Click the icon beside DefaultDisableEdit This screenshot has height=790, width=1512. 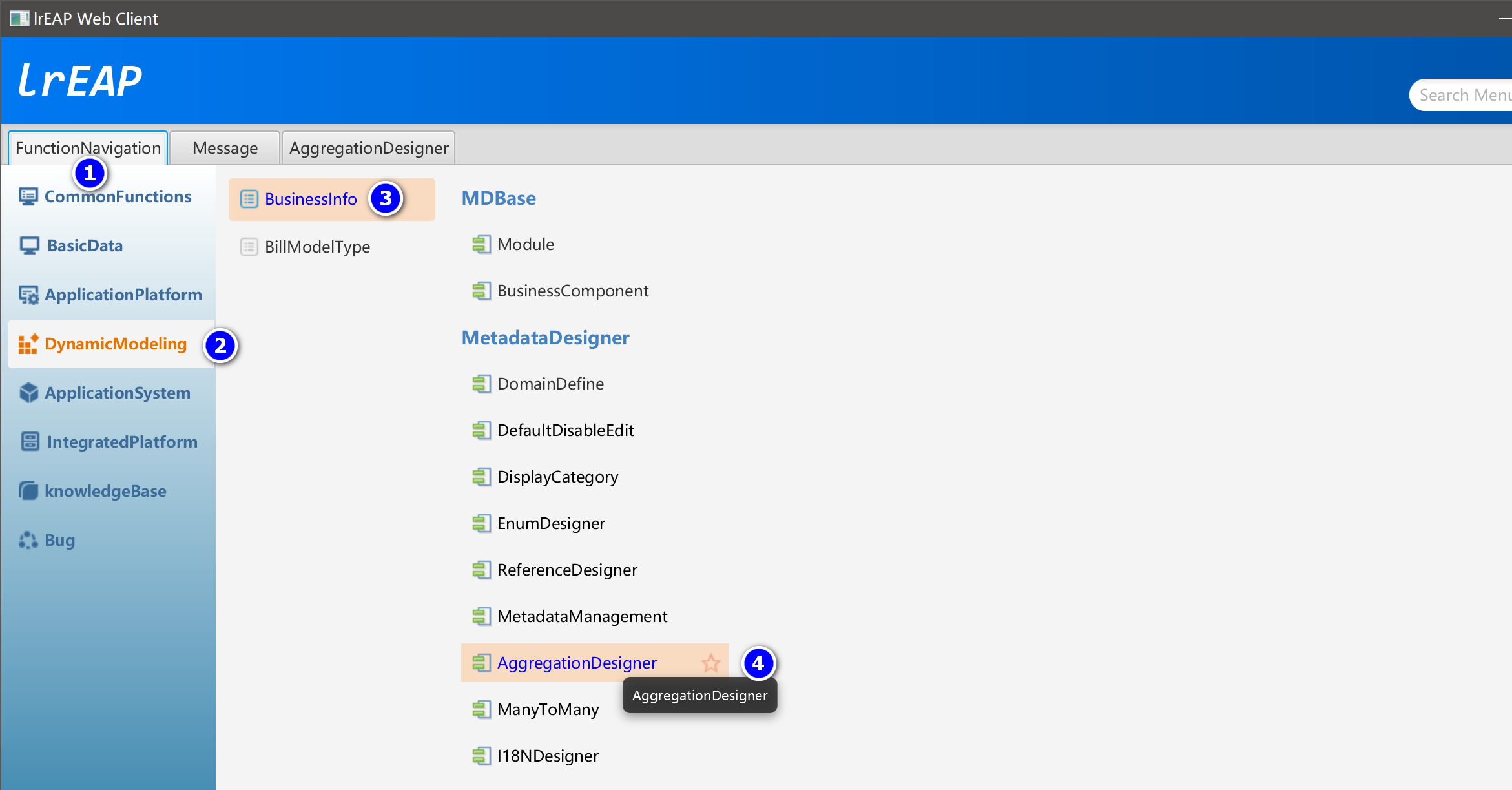pyautogui.click(x=481, y=430)
